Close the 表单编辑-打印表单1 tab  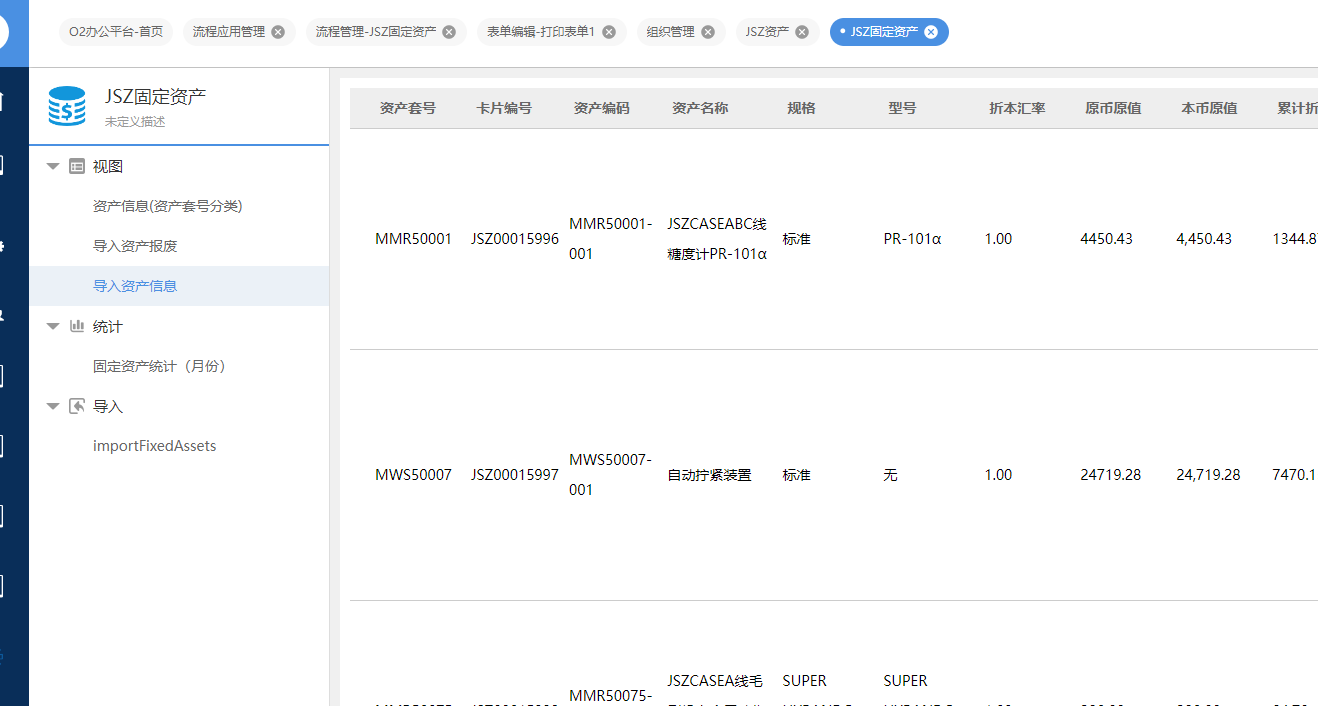tap(609, 32)
